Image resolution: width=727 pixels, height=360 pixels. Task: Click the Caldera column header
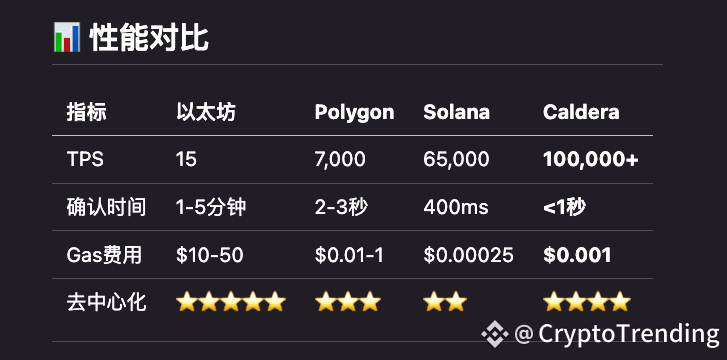pos(581,112)
